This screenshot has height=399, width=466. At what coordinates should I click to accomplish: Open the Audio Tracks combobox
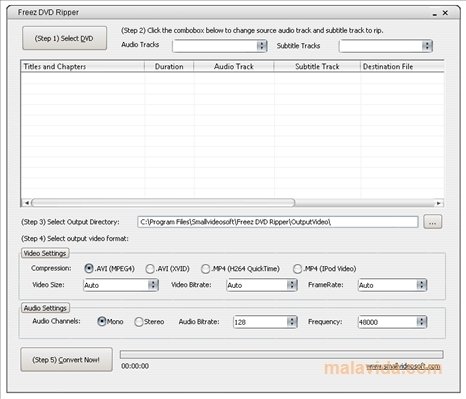click(220, 46)
